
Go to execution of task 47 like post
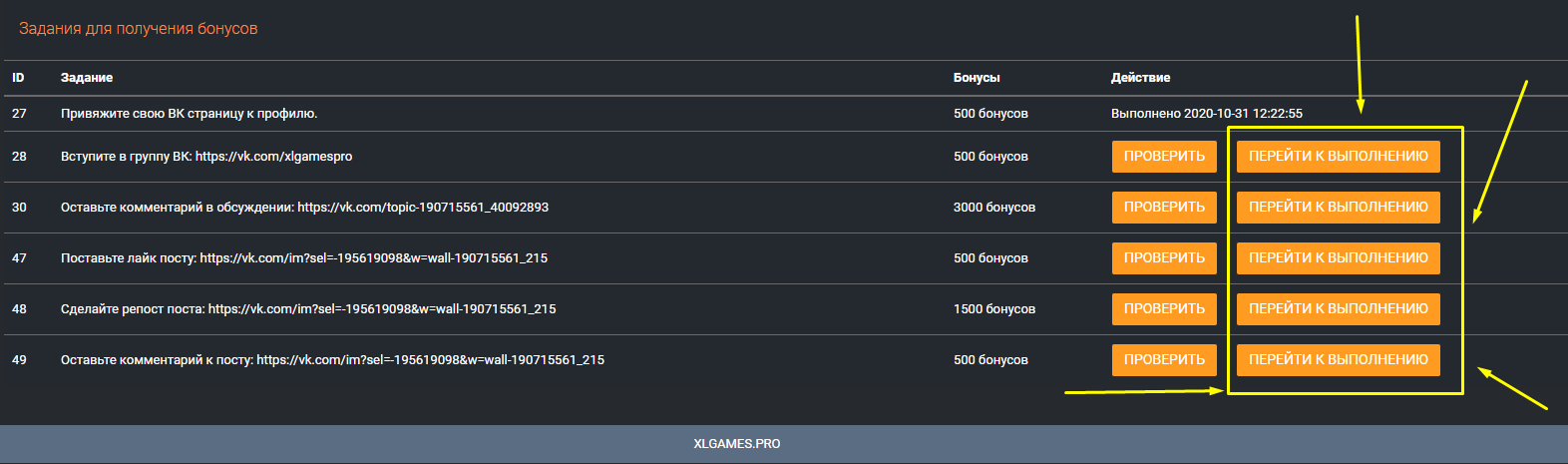pyautogui.click(x=1338, y=258)
